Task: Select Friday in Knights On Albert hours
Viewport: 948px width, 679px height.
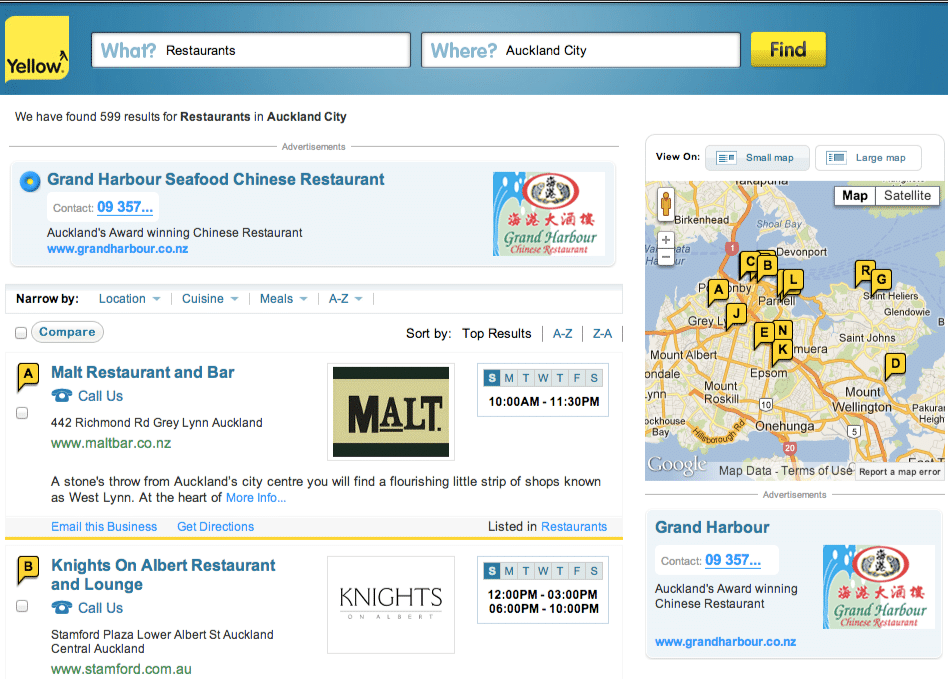Action: tap(577, 571)
